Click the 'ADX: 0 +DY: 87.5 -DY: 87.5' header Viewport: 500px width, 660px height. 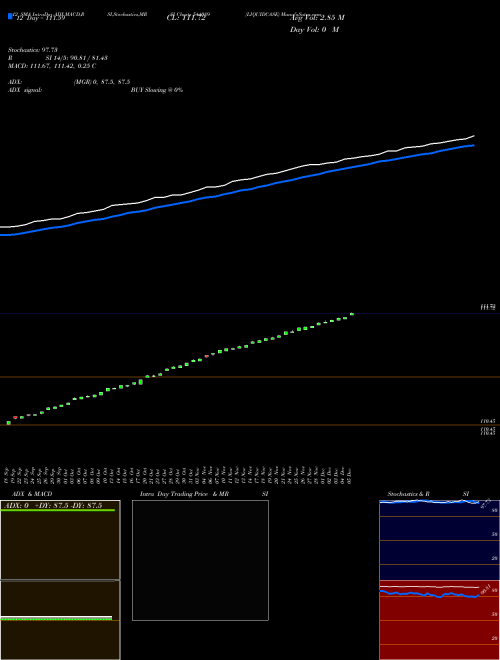[54, 505]
